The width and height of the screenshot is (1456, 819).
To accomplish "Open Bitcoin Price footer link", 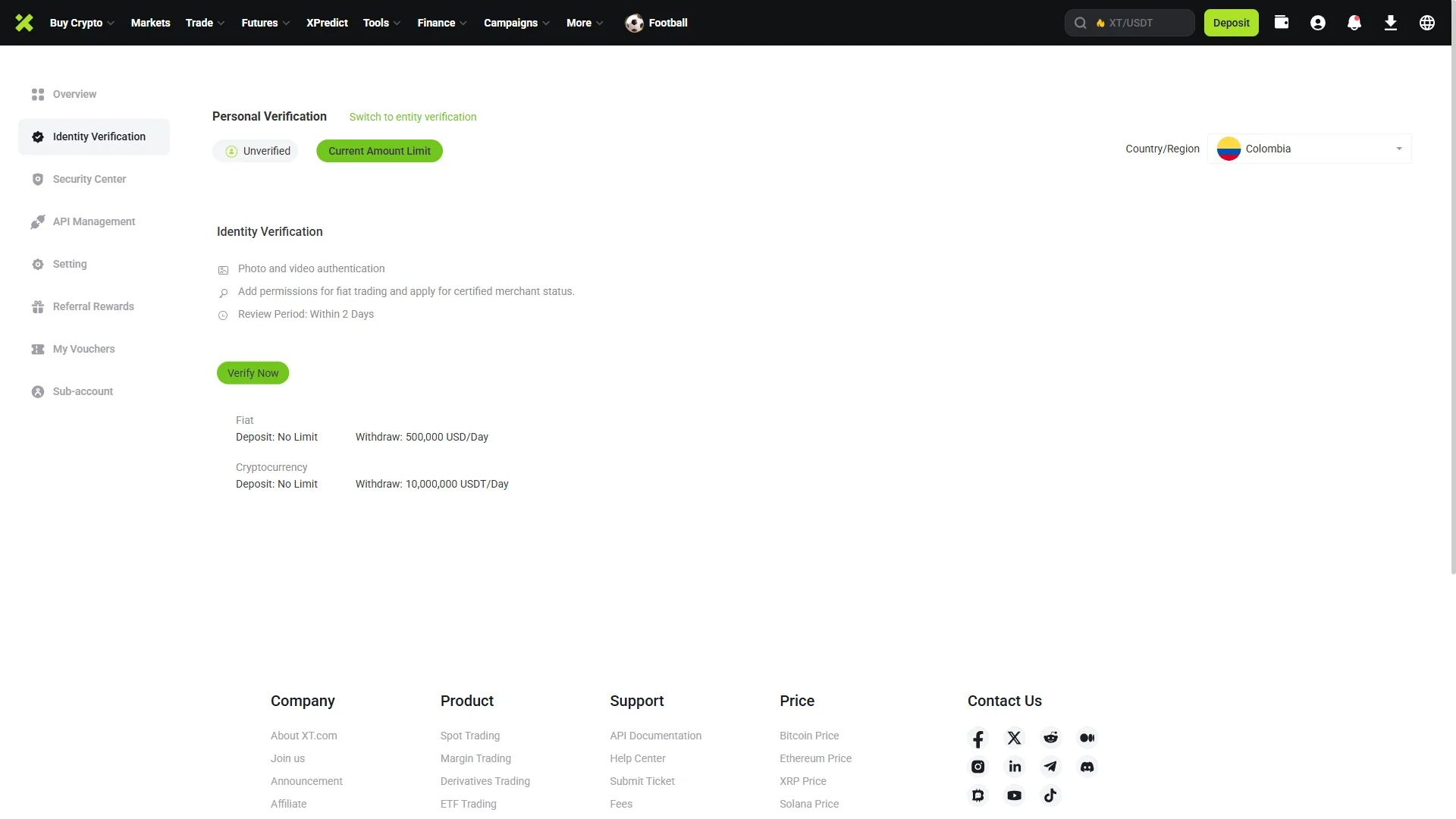I will 809,736.
